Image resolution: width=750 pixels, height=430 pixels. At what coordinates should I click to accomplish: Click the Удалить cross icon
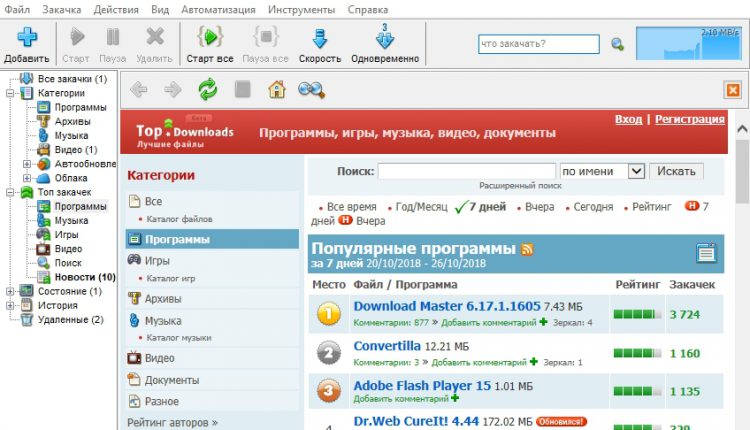[154, 36]
